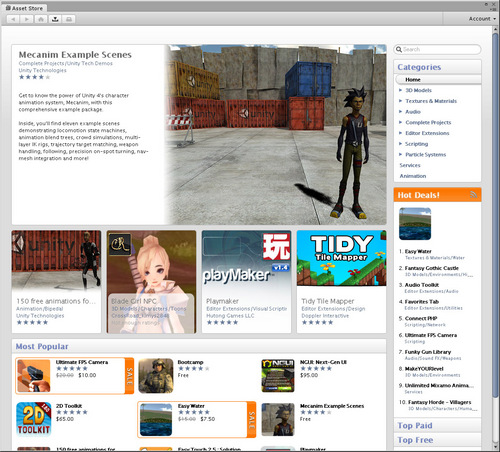Click the Easy Water thumbnail in Hot Deals
The height and width of the screenshot is (452, 500).
(x=415, y=224)
